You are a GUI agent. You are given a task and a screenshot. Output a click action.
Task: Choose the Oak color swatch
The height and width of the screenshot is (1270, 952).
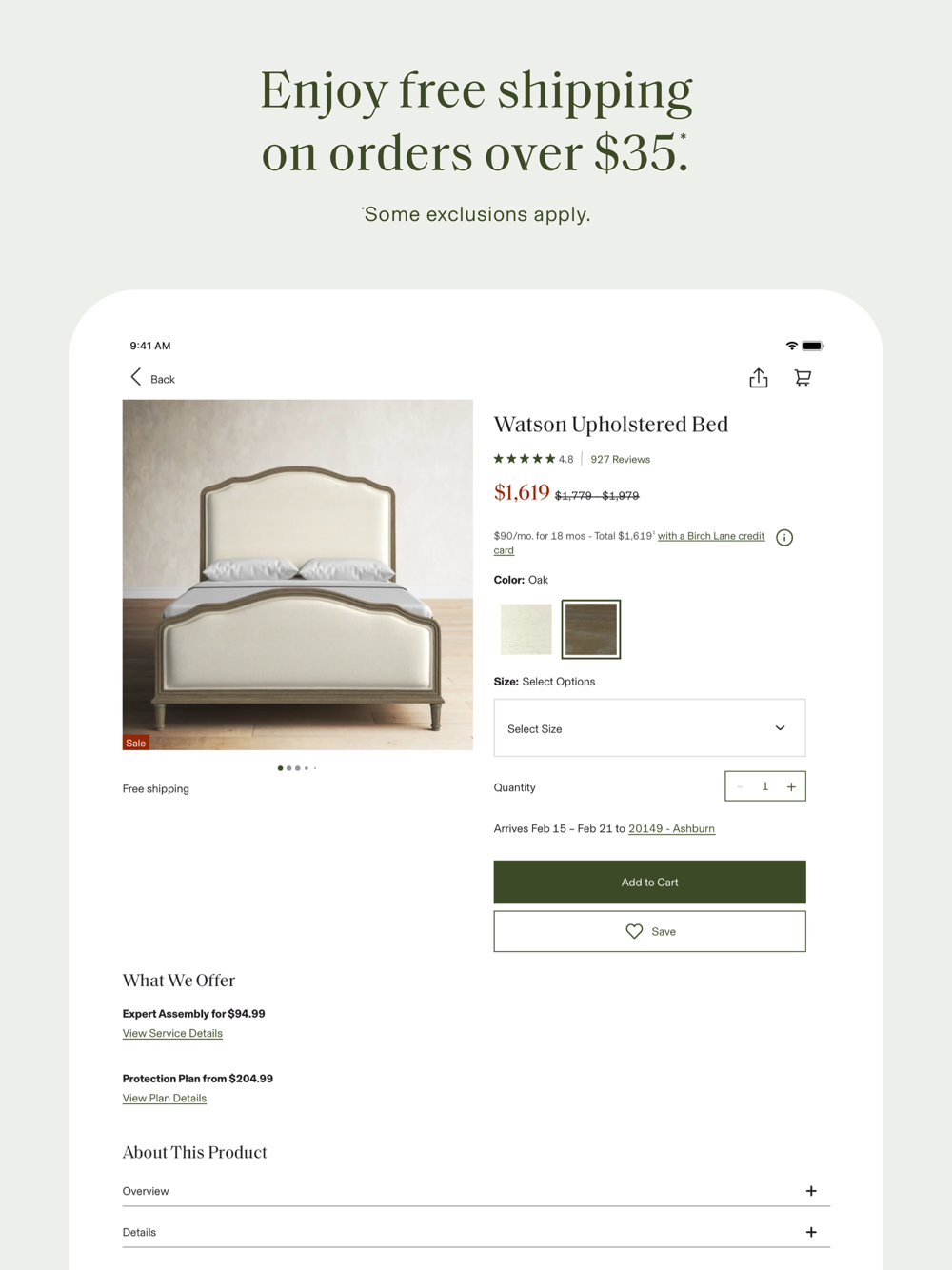(591, 629)
